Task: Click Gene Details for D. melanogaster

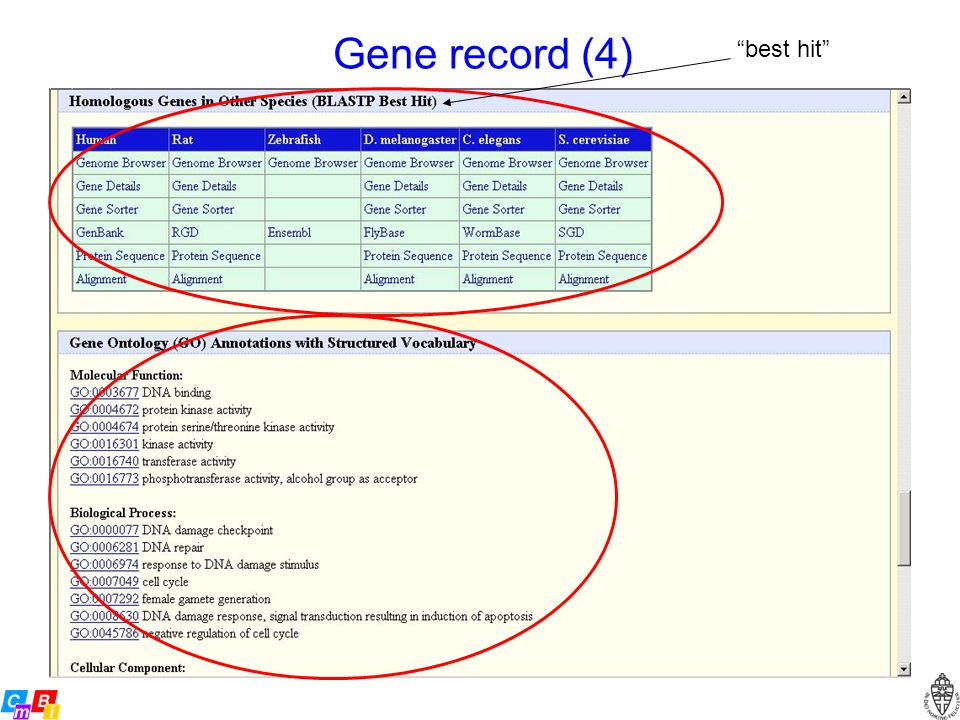Action: [396, 186]
